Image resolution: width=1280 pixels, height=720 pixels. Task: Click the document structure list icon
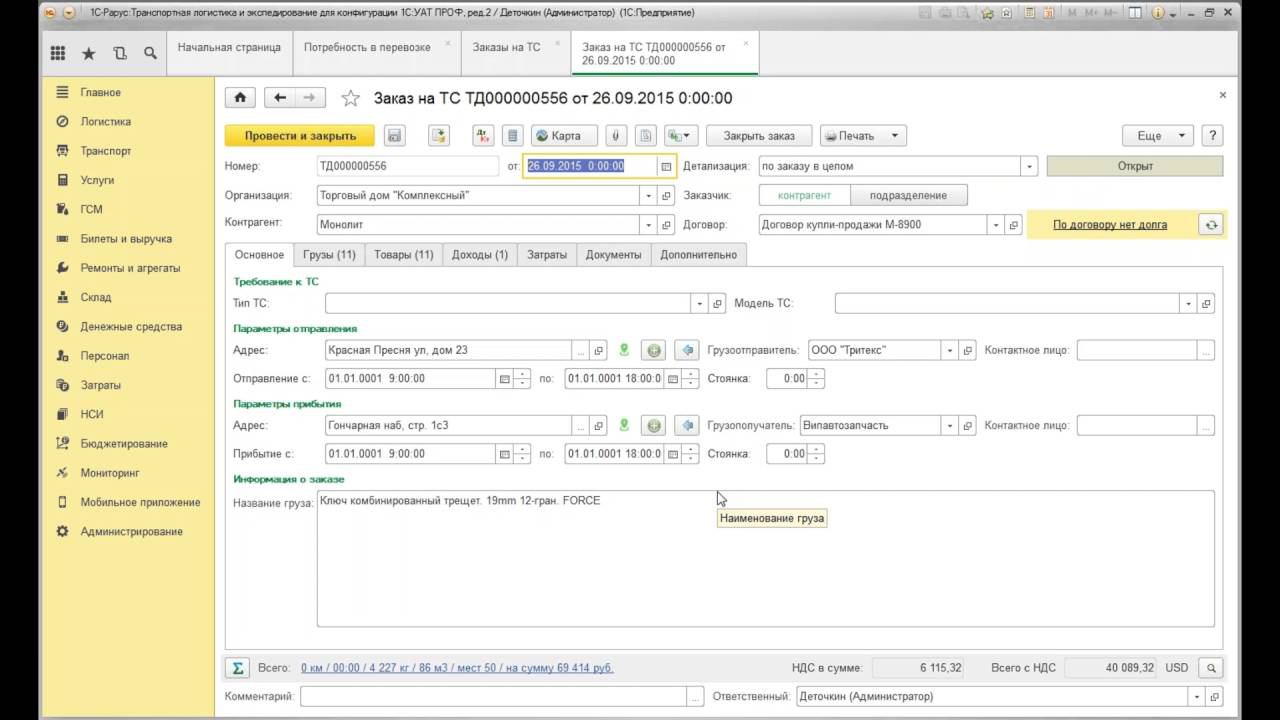click(x=512, y=136)
